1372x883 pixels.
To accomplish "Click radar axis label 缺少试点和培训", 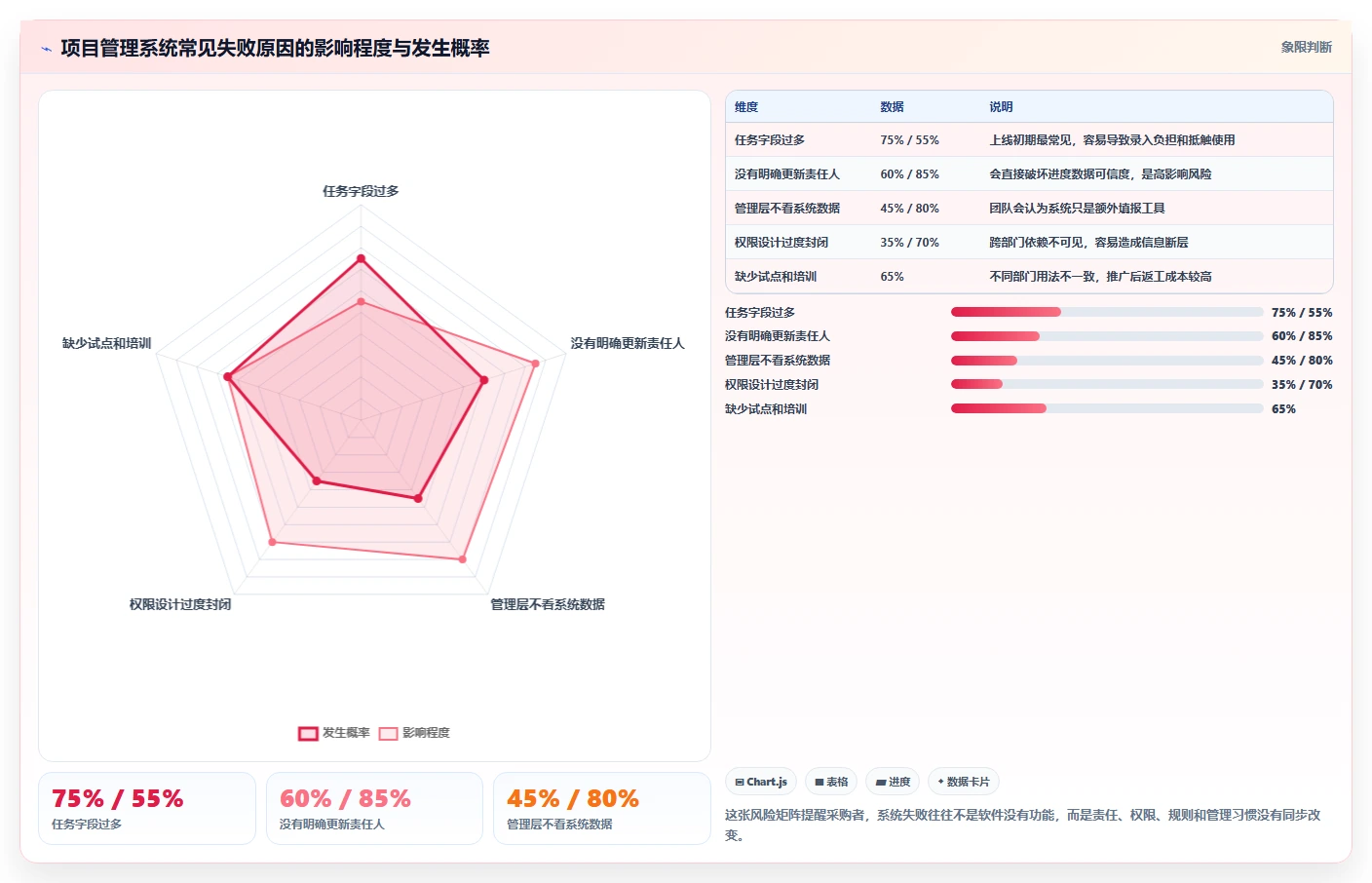I will (107, 343).
